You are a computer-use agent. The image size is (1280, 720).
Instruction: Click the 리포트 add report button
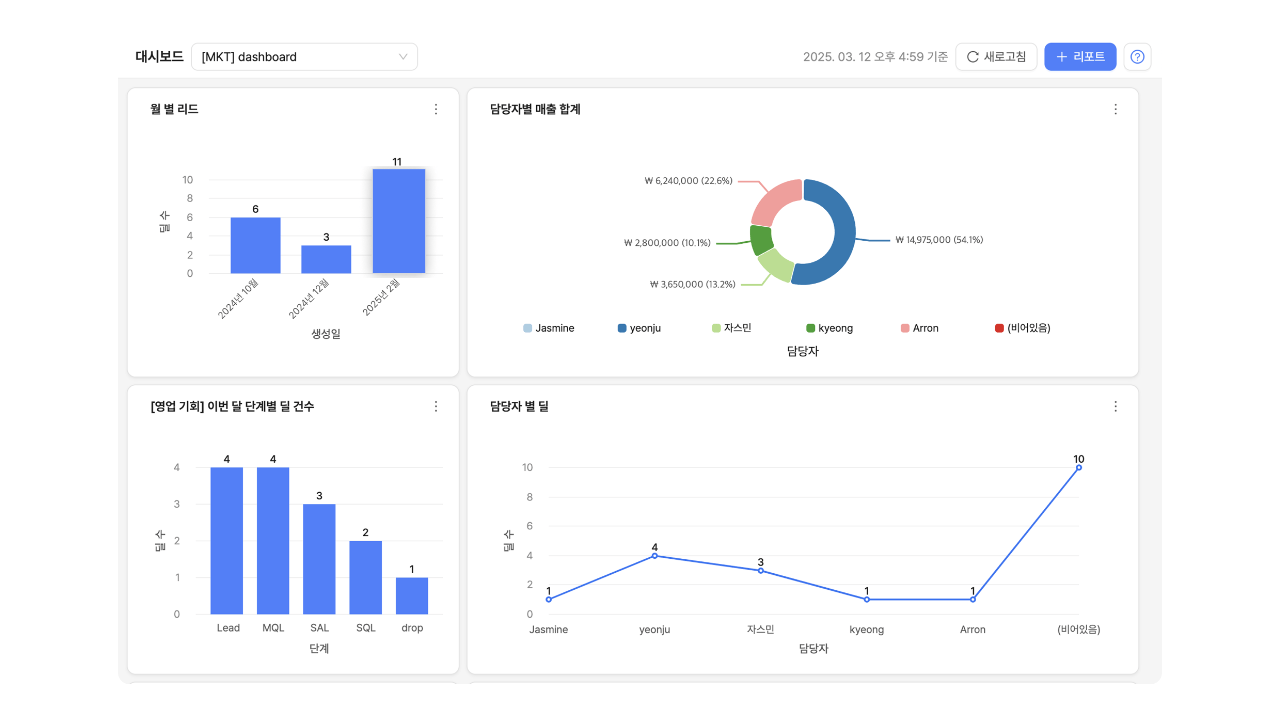(1080, 57)
